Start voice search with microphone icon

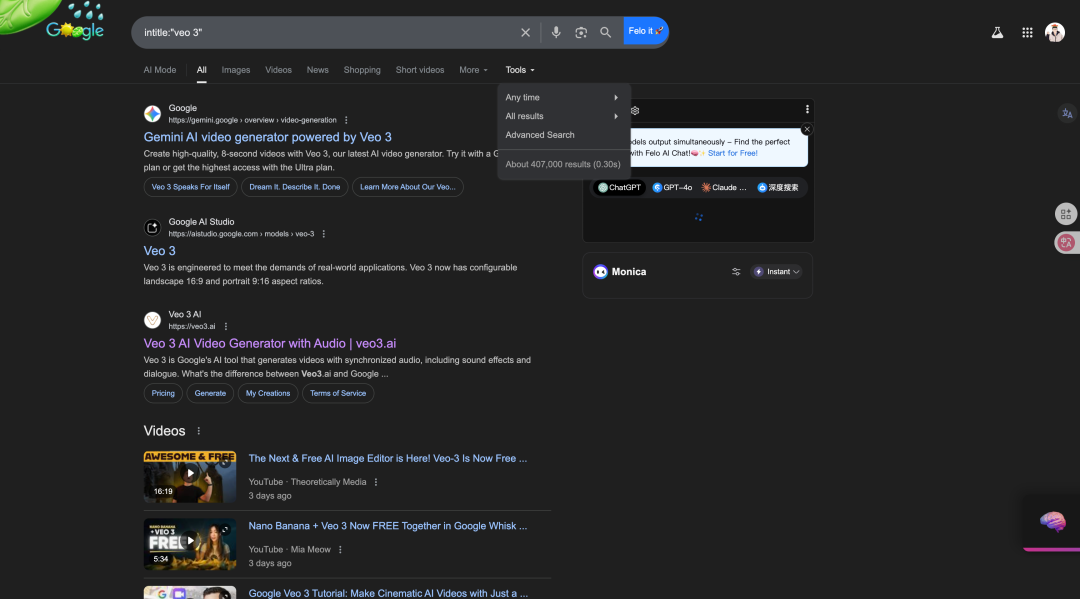tap(556, 32)
